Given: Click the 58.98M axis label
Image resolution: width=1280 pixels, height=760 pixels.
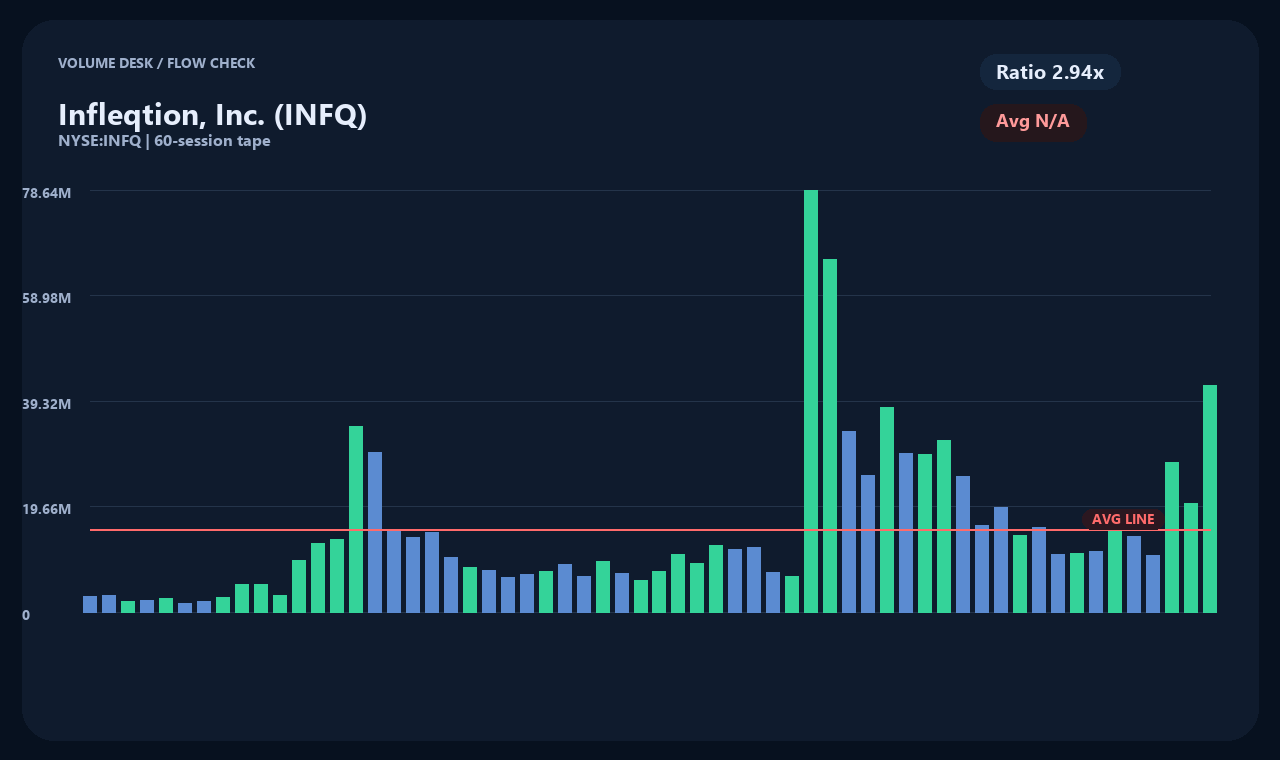Looking at the screenshot, I should click(x=47, y=298).
